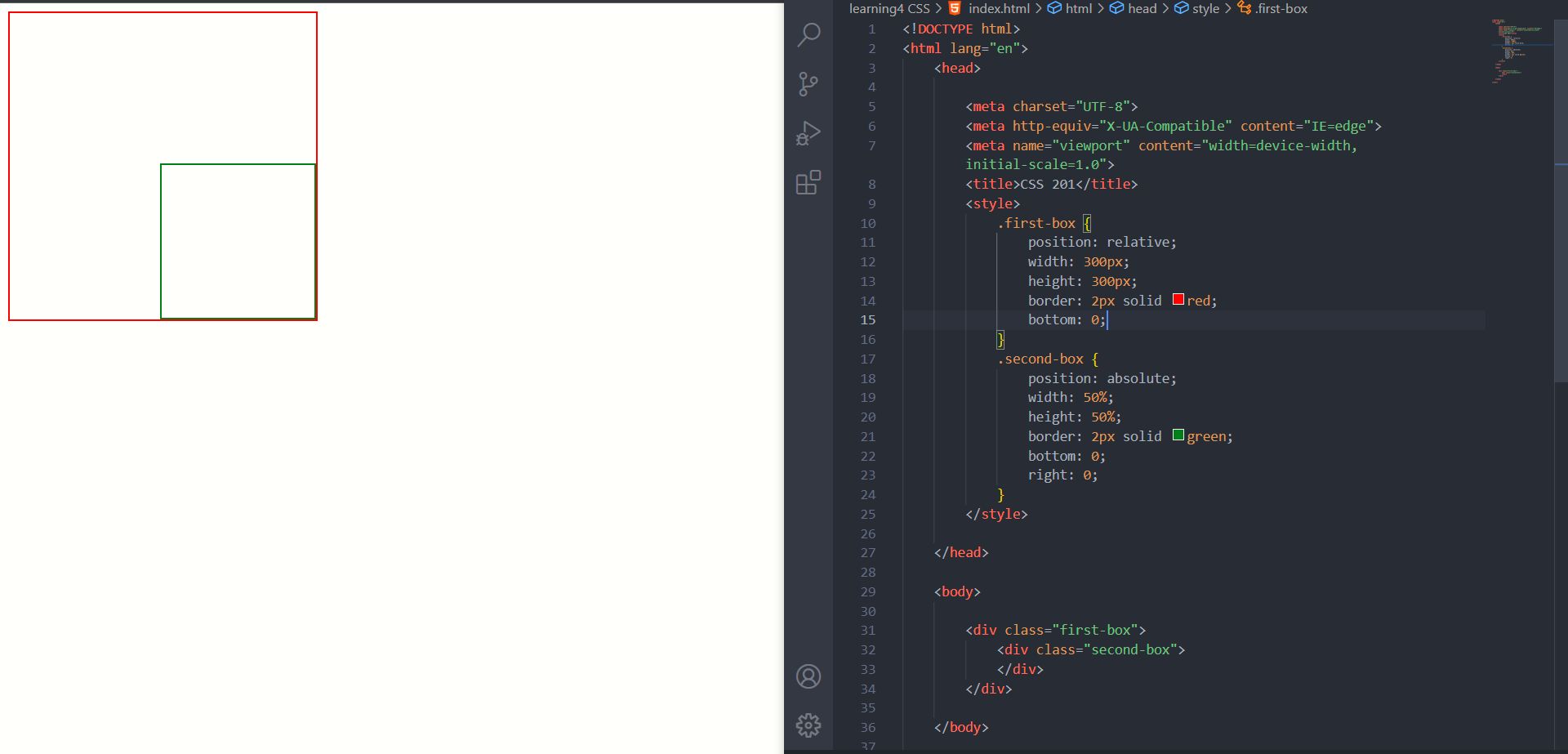Open the Source Control view
1568x754 pixels.
(808, 84)
